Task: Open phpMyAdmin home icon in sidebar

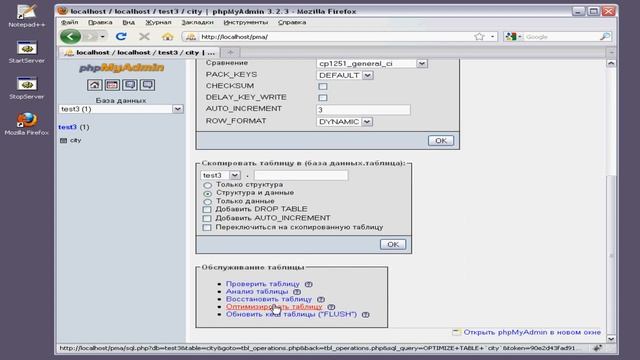Action: click(94, 85)
